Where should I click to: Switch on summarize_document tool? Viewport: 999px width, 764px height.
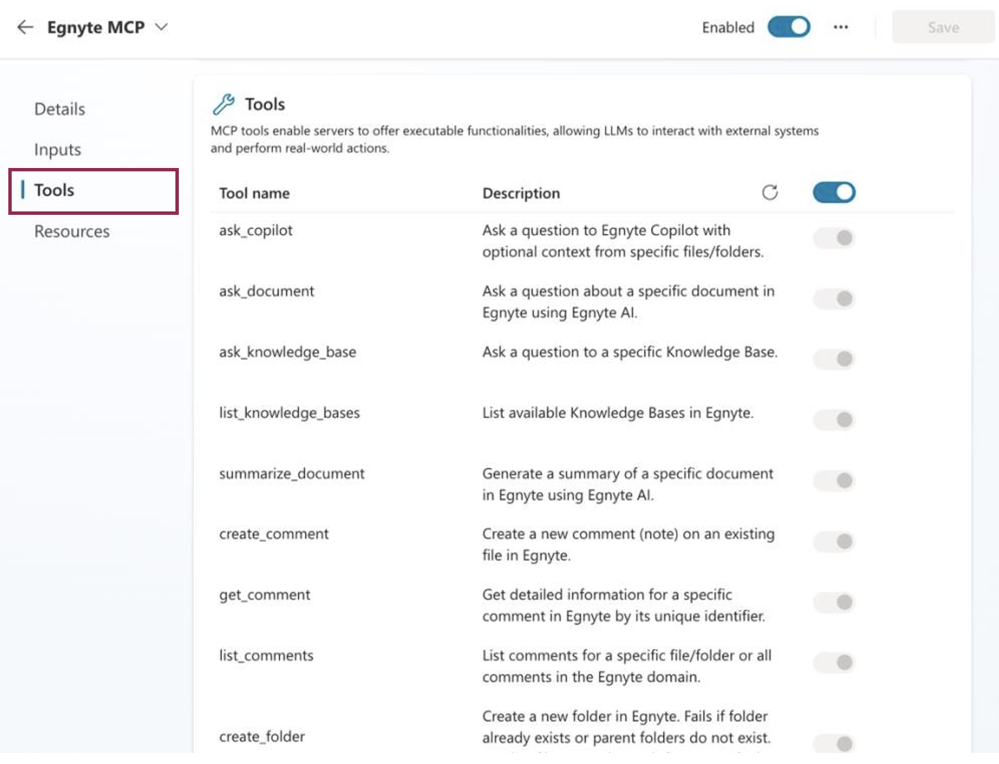[x=833, y=481]
